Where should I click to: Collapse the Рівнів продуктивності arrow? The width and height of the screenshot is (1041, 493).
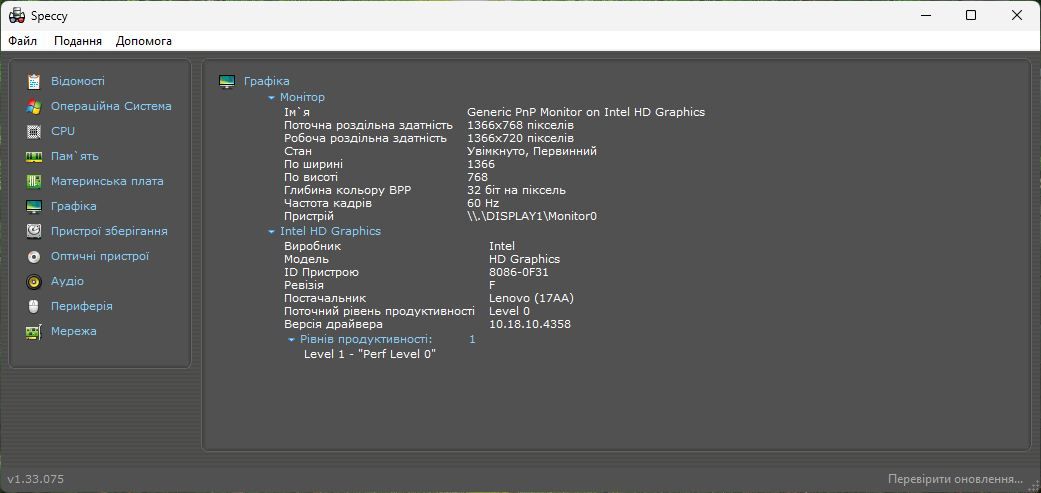[291, 340]
